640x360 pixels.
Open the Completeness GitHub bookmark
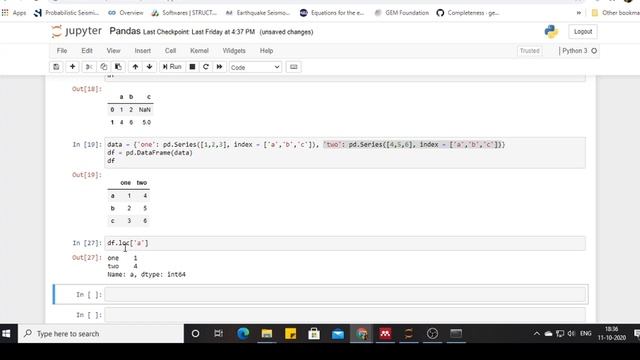[468, 13]
